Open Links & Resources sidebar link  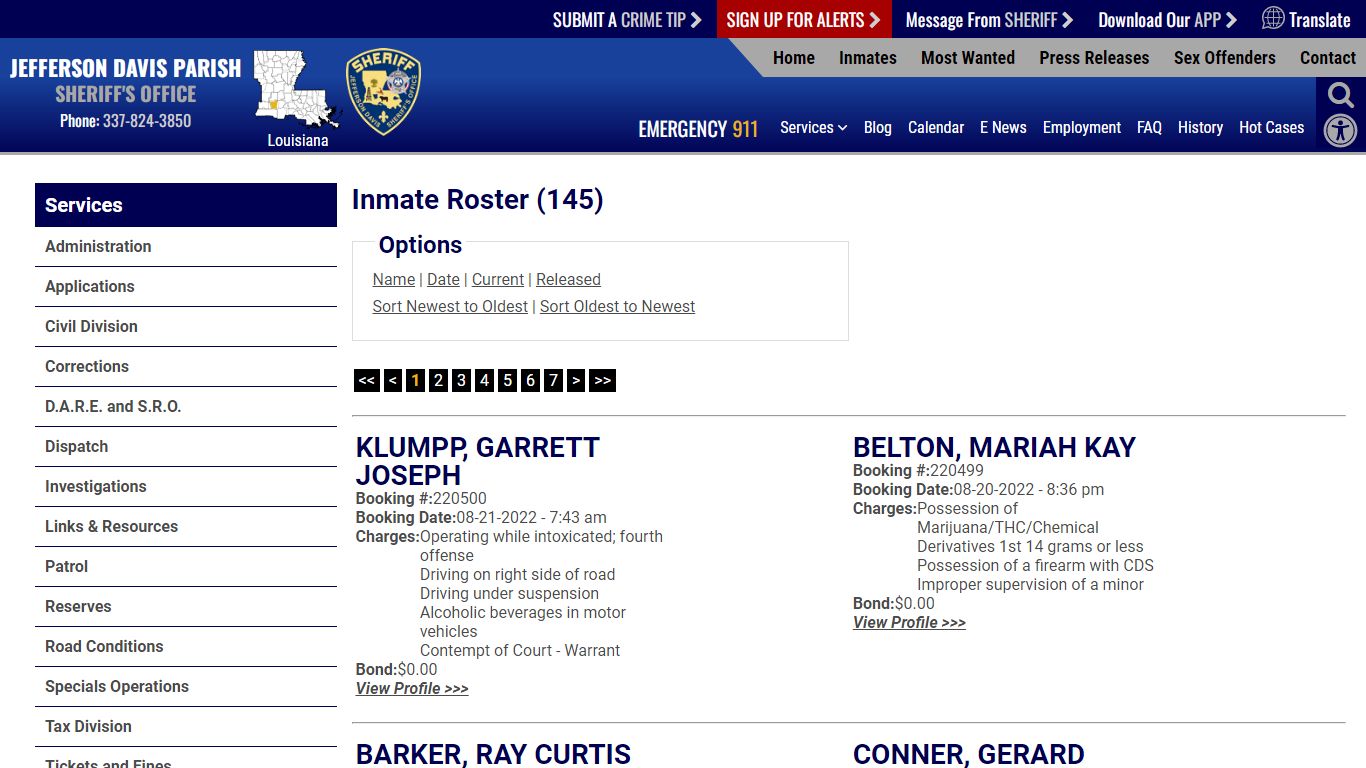[186, 527]
